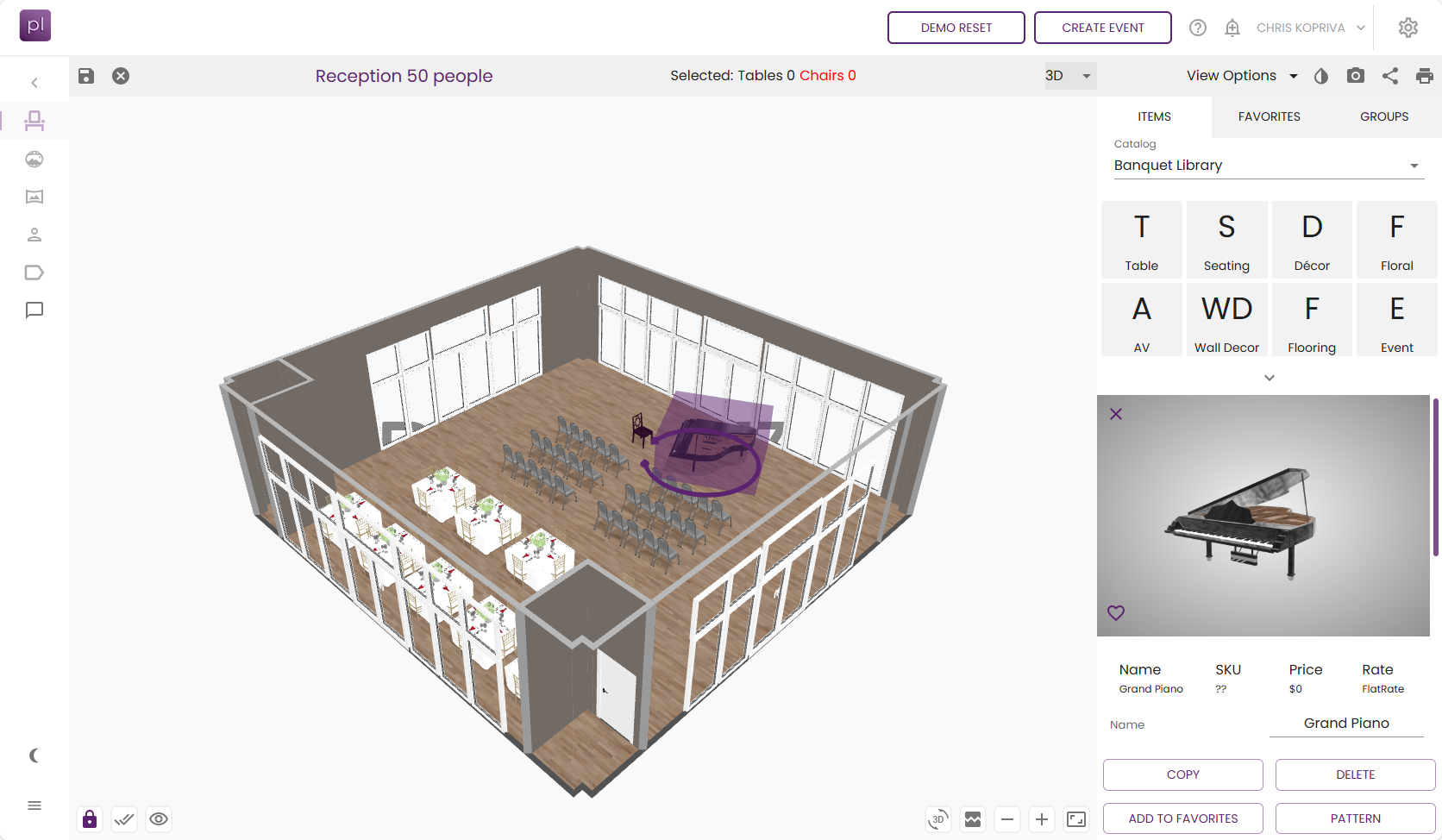Expand more item categories with the chevron
The image size is (1442, 840).
tap(1269, 377)
